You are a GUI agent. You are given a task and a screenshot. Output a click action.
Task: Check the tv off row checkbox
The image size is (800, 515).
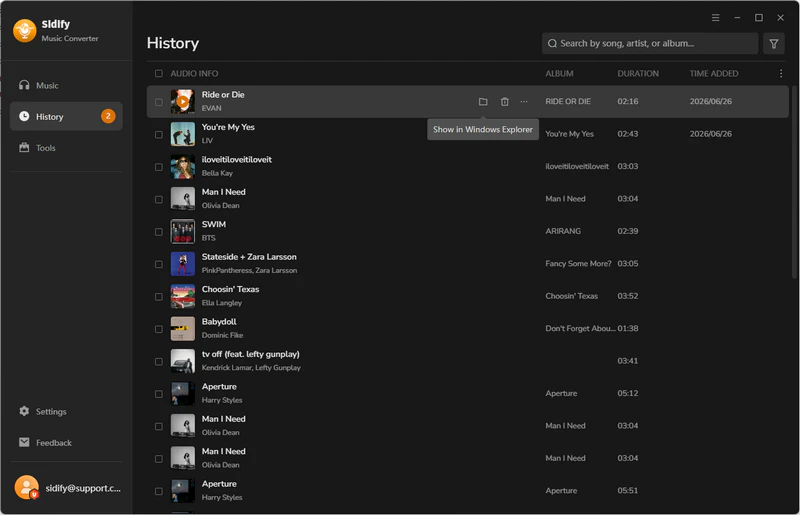point(159,361)
